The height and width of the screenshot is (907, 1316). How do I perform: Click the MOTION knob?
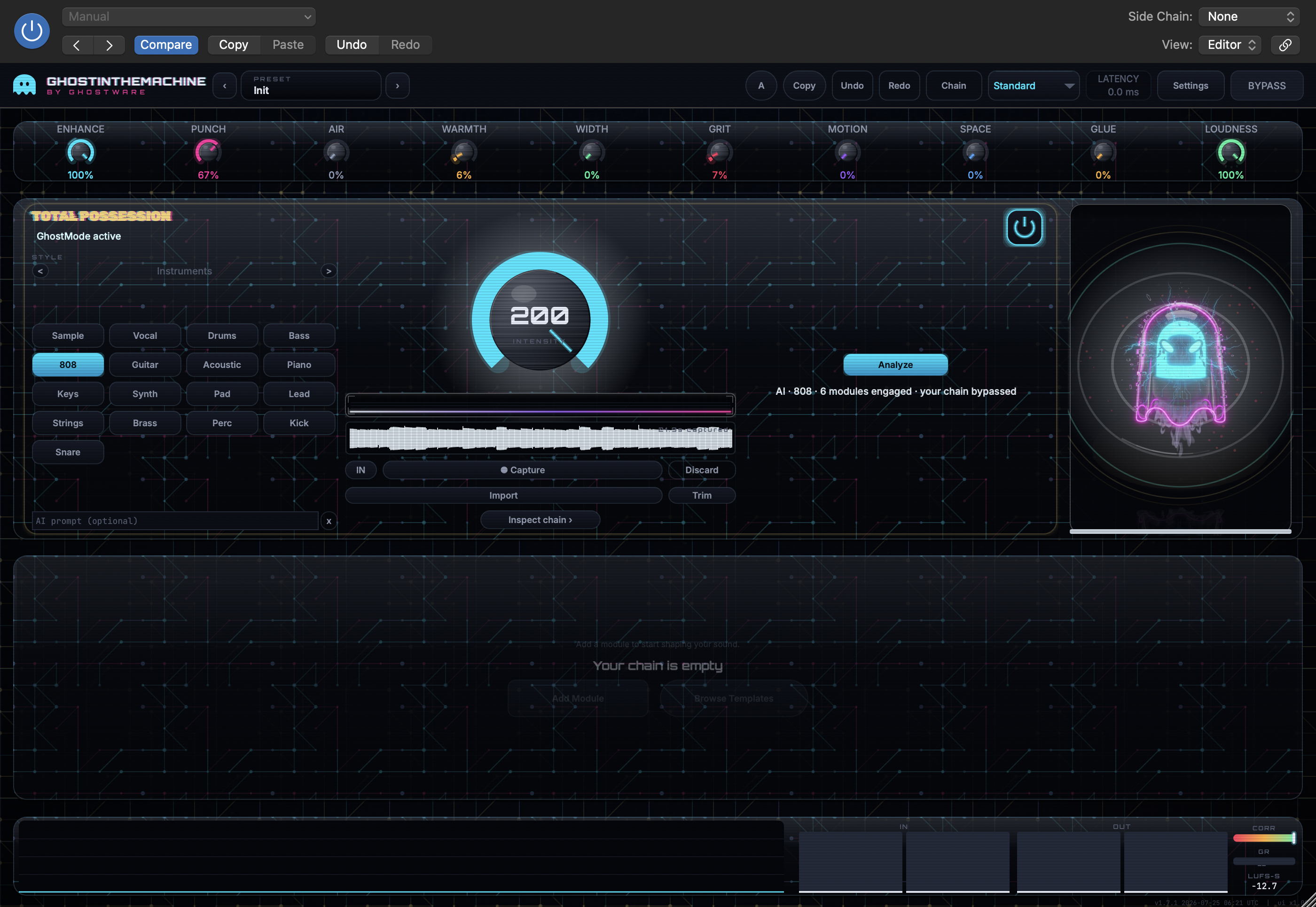click(x=847, y=152)
